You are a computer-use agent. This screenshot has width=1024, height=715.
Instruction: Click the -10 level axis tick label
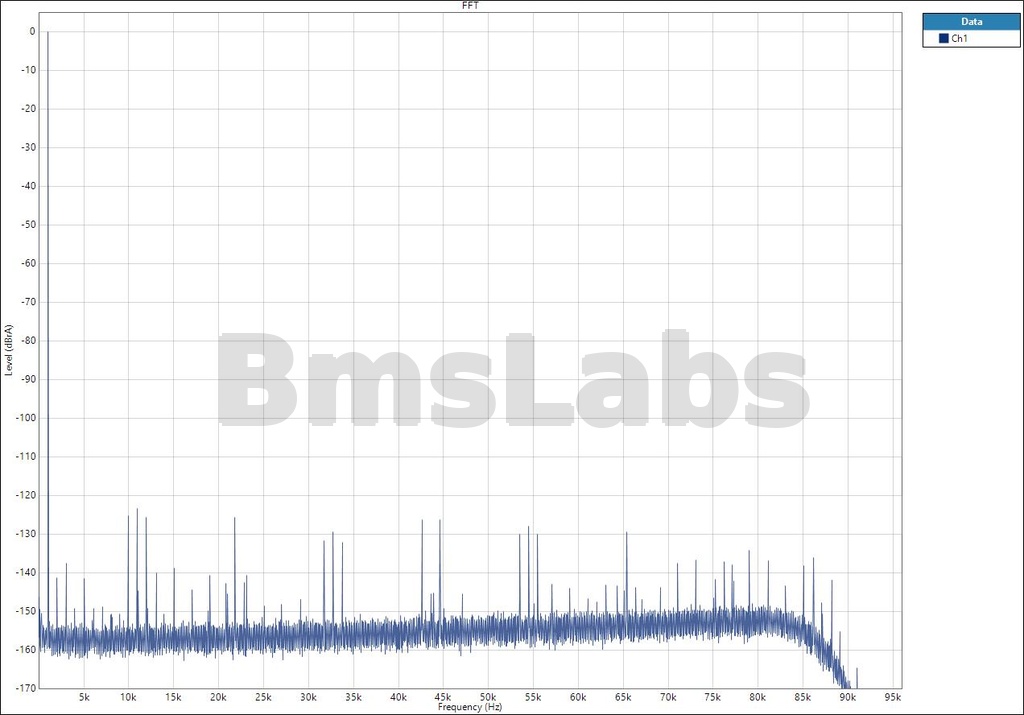pyautogui.click(x=28, y=70)
